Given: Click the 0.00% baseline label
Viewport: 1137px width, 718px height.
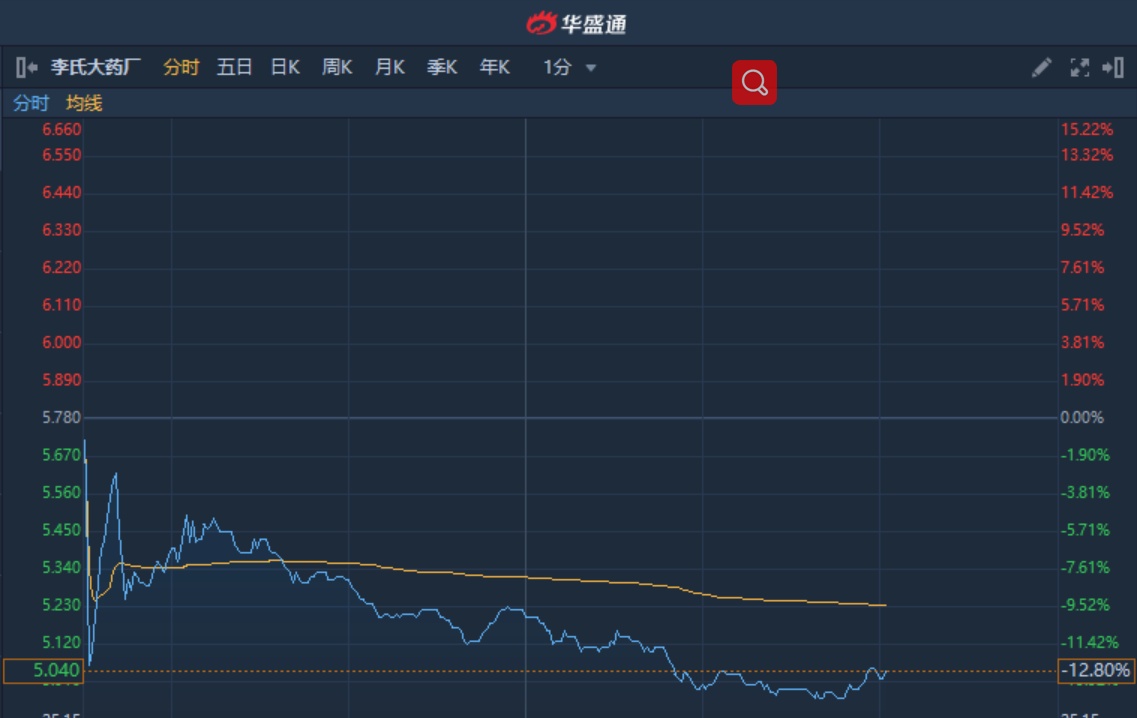Looking at the screenshot, I should click(1082, 417).
